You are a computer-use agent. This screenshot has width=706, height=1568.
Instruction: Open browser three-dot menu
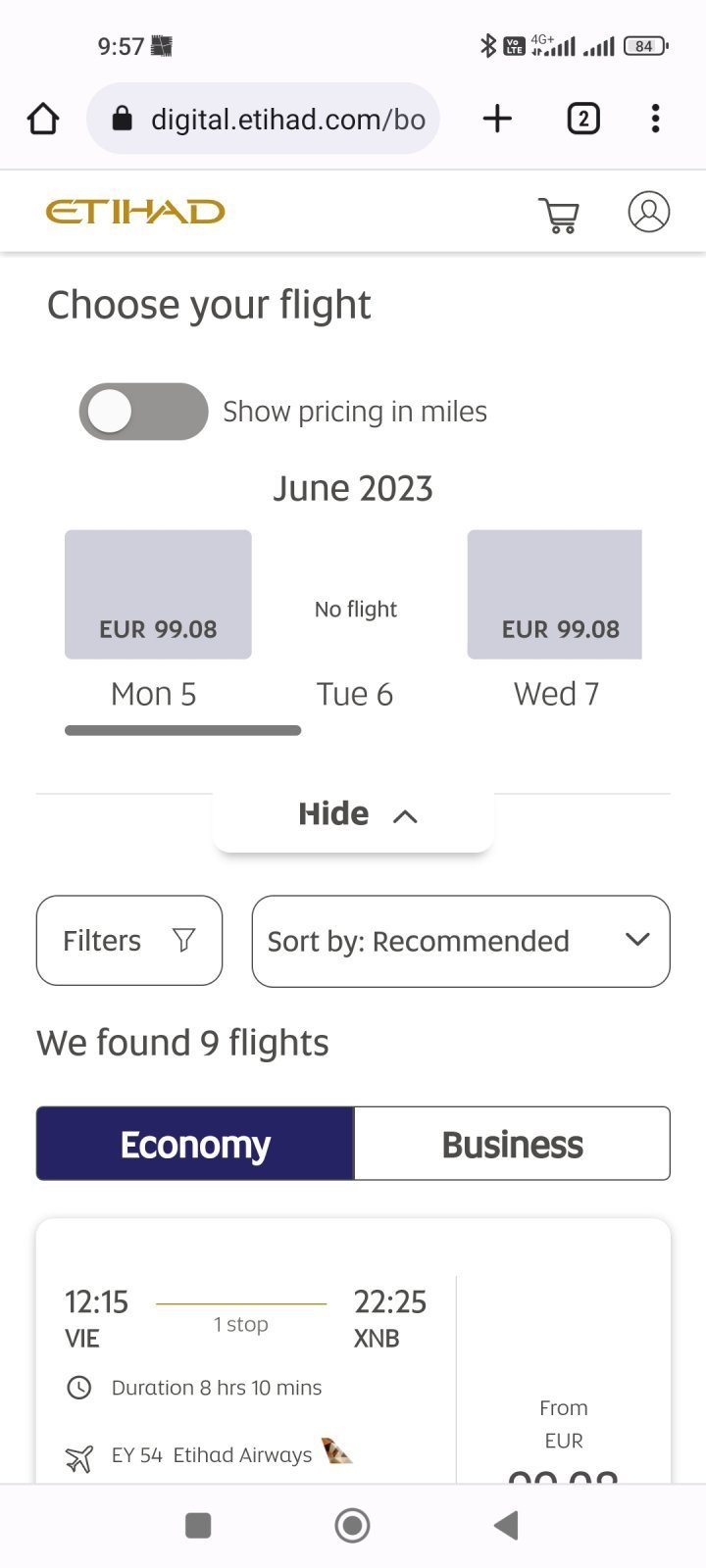coord(655,120)
